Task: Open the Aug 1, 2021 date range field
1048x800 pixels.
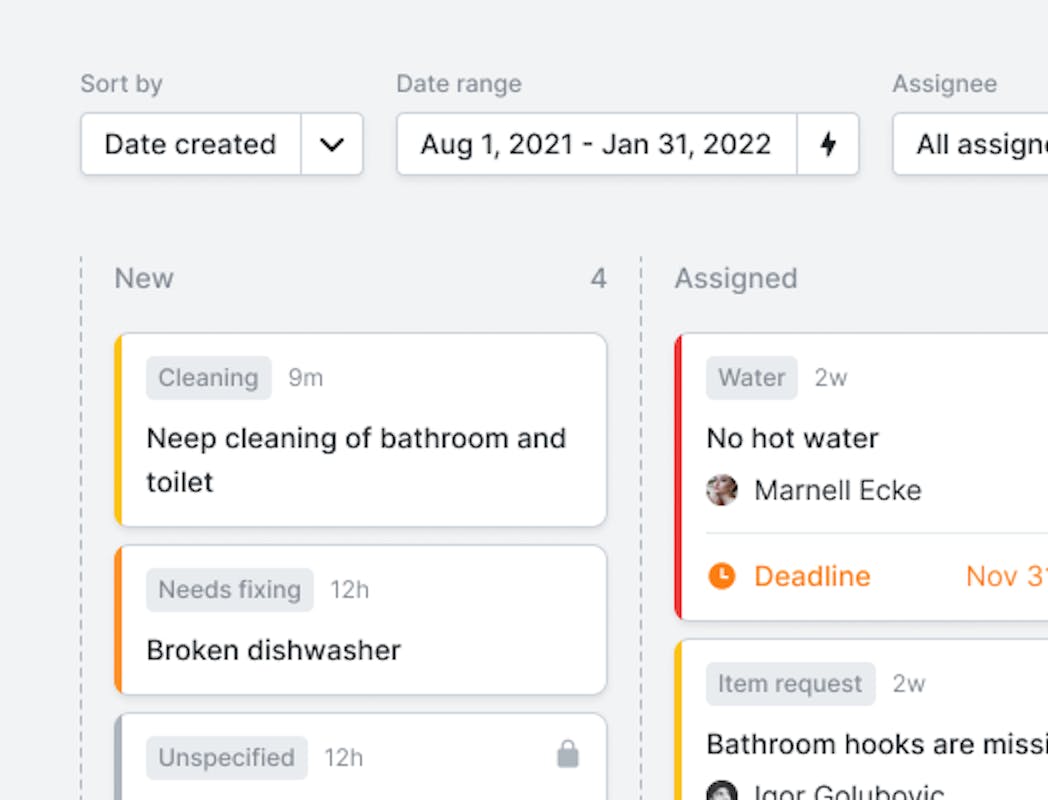Action: point(596,144)
